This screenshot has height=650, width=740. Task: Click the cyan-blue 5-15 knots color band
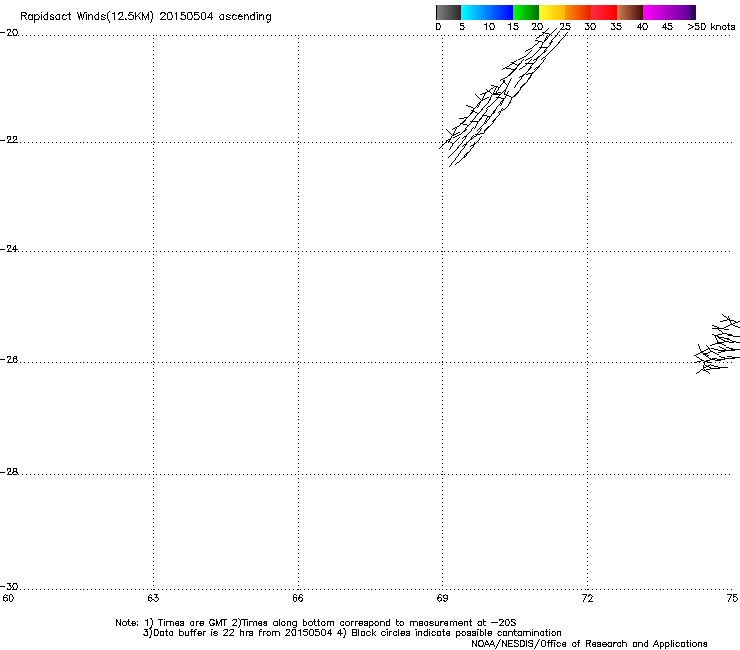pos(487,12)
